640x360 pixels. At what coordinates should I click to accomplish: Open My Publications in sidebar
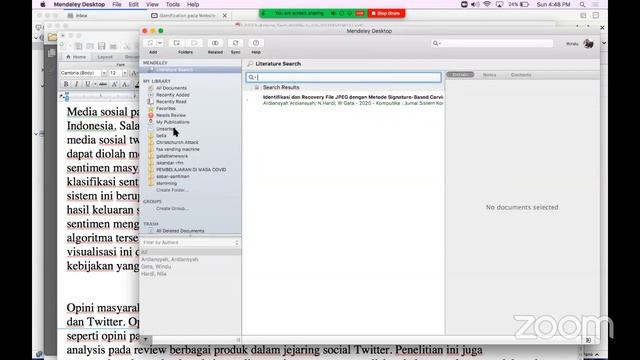(x=173, y=122)
